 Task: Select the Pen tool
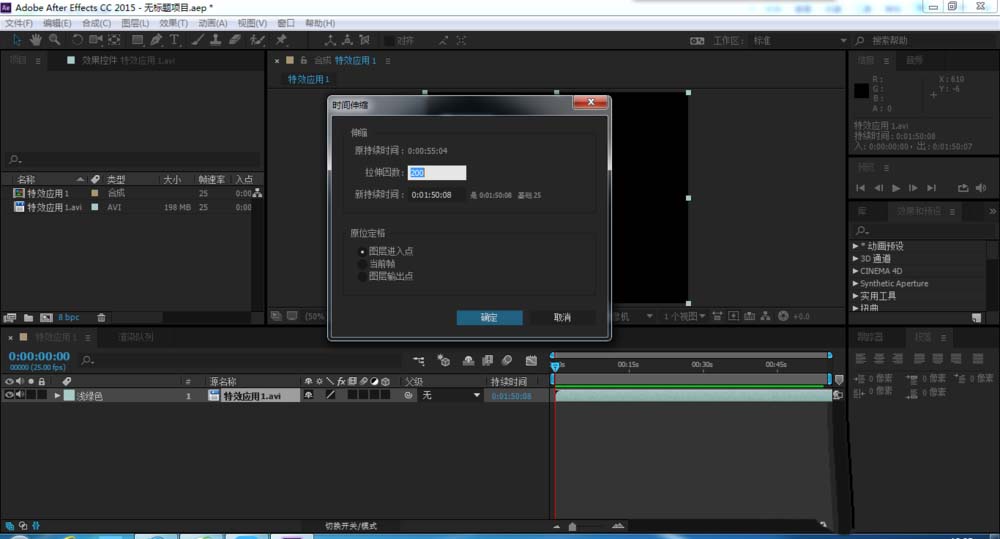point(156,40)
